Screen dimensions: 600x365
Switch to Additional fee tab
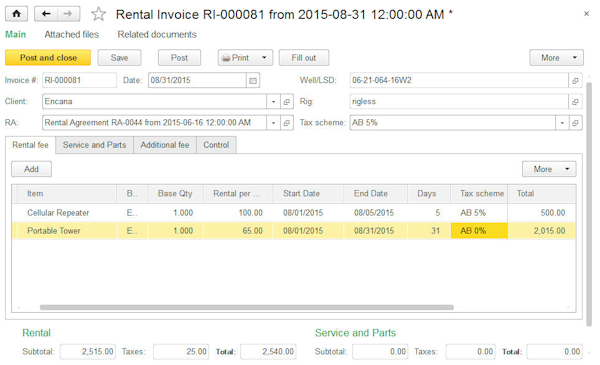pyautogui.click(x=165, y=145)
